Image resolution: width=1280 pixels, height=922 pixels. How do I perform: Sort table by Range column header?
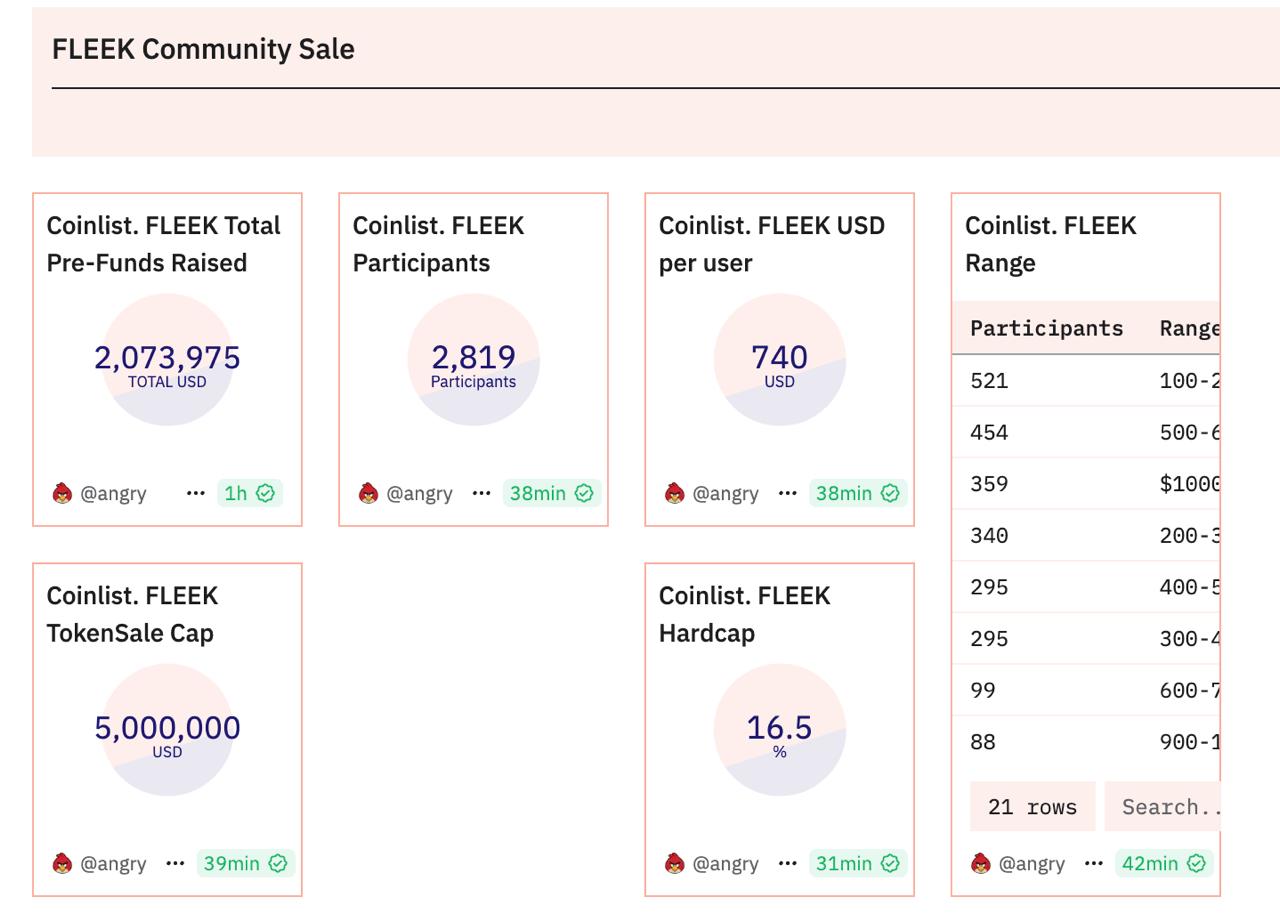point(1189,328)
